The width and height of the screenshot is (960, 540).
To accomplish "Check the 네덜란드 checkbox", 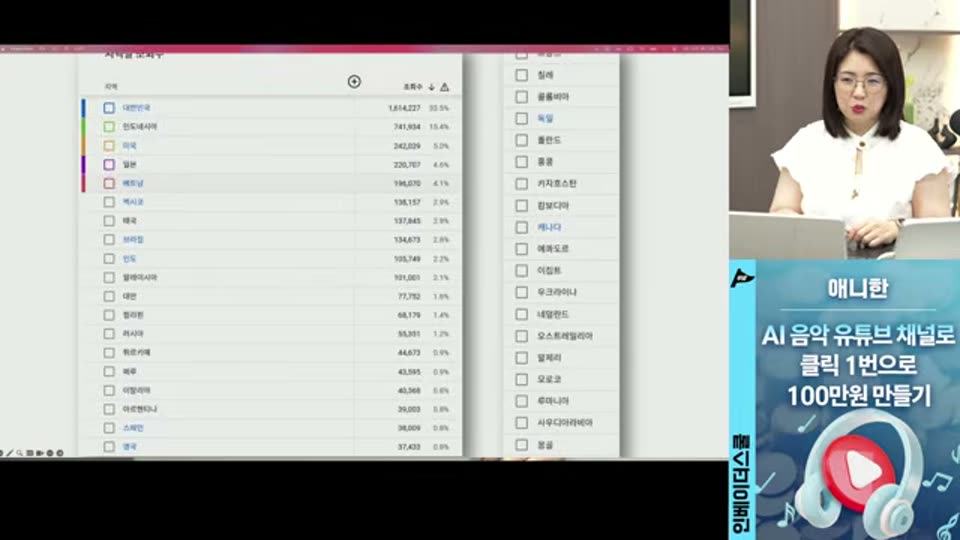I will 522,314.
